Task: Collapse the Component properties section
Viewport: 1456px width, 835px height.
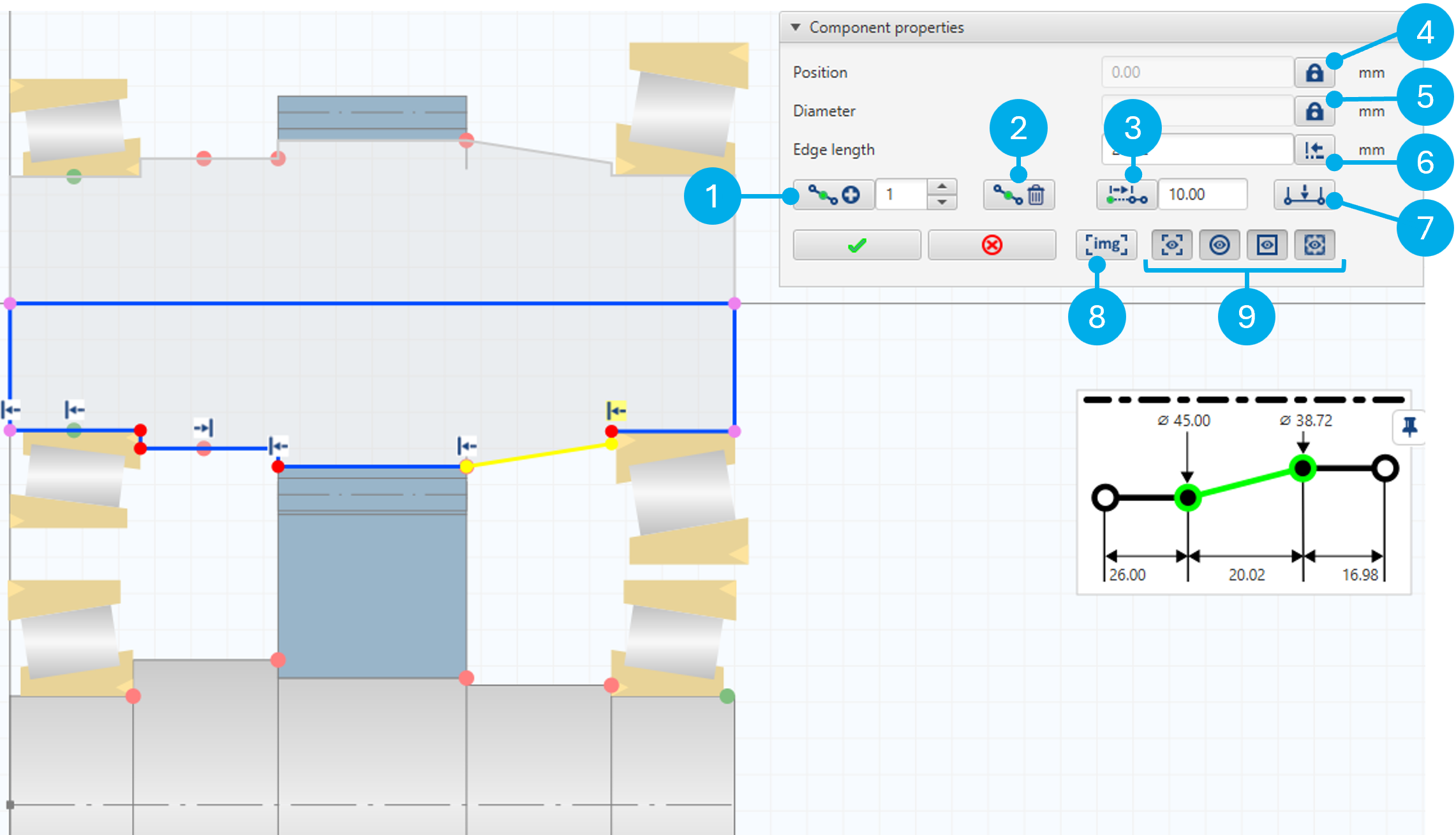Action: [795, 27]
